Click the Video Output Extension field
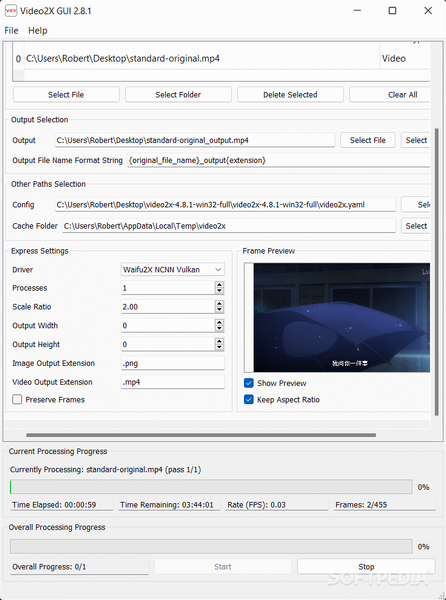The image size is (446, 600). point(173,382)
